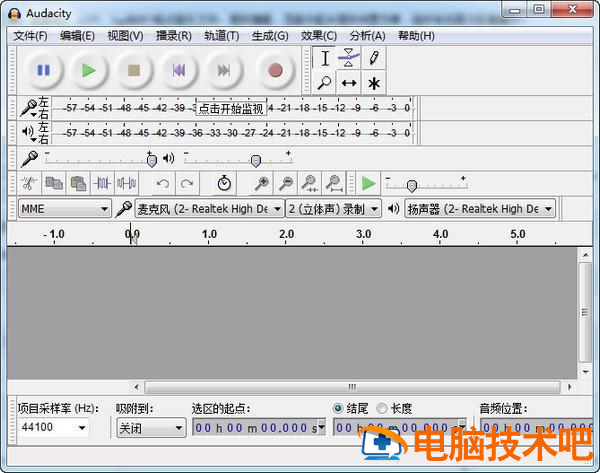Adjust the playback volume slider
Image resolution: width=600 pixels, height=473 pixels.
click(256, 161)
